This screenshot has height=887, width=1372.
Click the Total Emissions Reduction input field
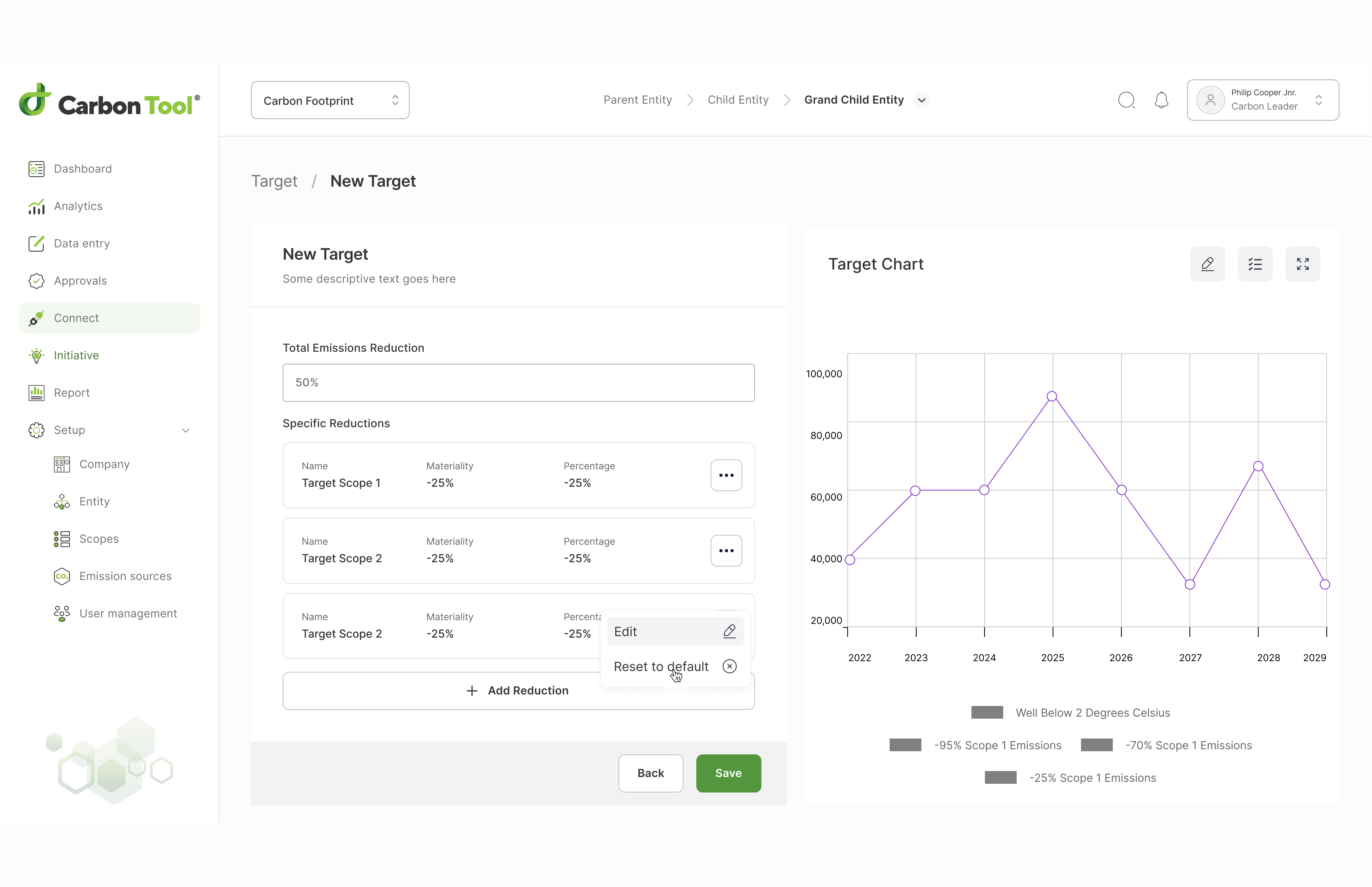(x=518, y=382)
